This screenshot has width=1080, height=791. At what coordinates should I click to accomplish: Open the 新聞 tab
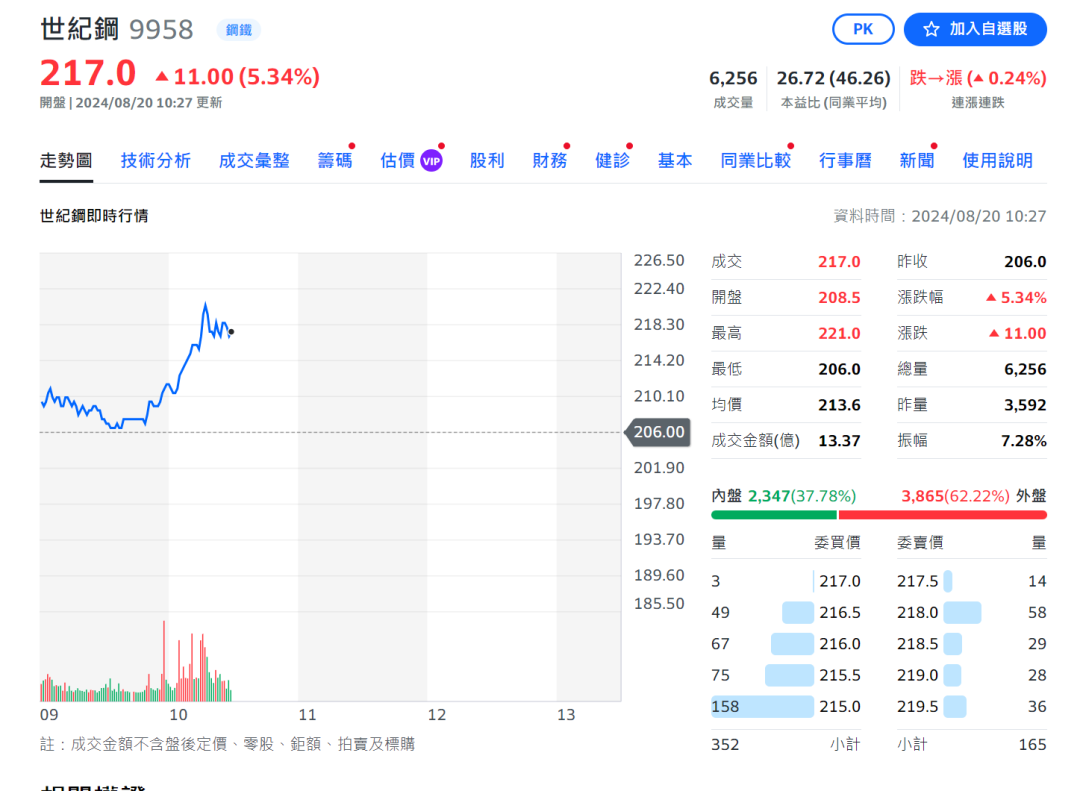(x=917, y=161)
